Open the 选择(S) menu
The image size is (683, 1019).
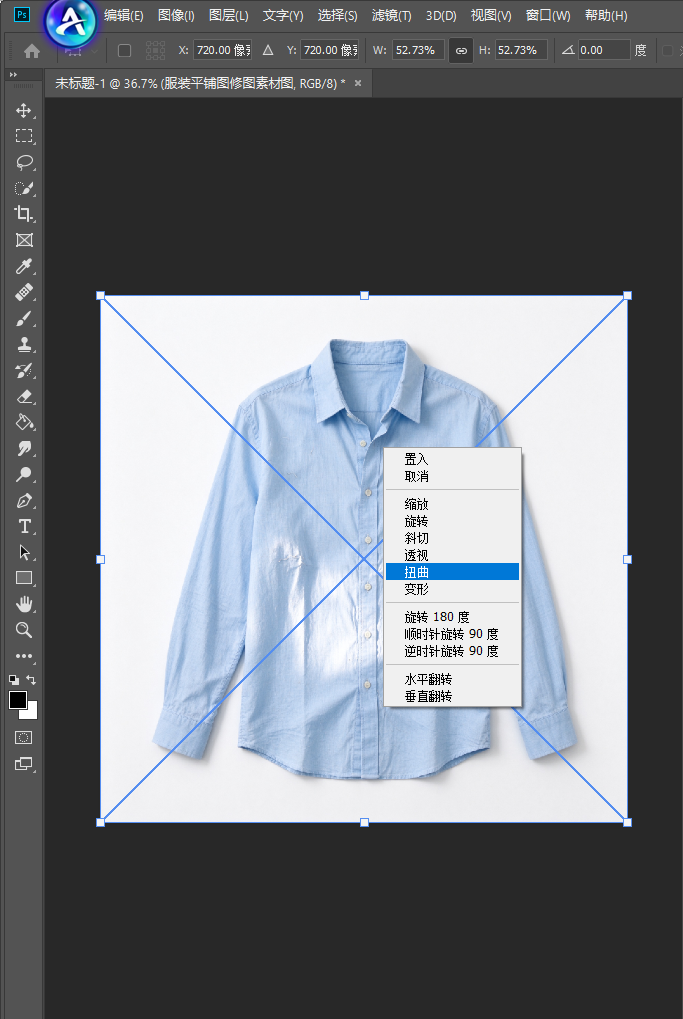tap(337, 16)
